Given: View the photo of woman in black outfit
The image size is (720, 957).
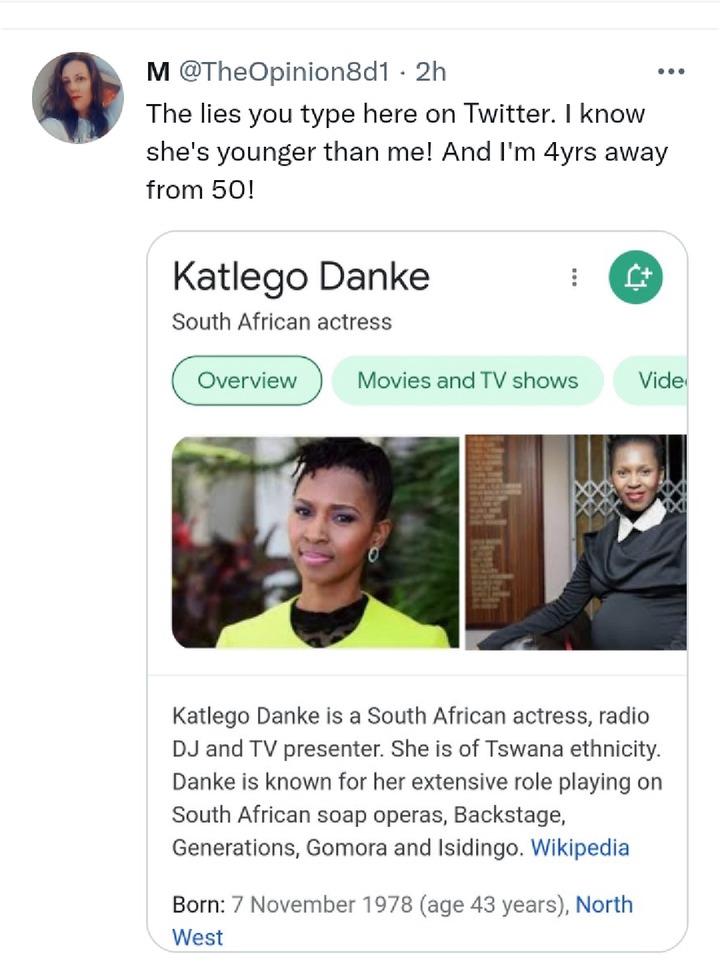Looking at the screenshot, I should [x=576, y=542].
